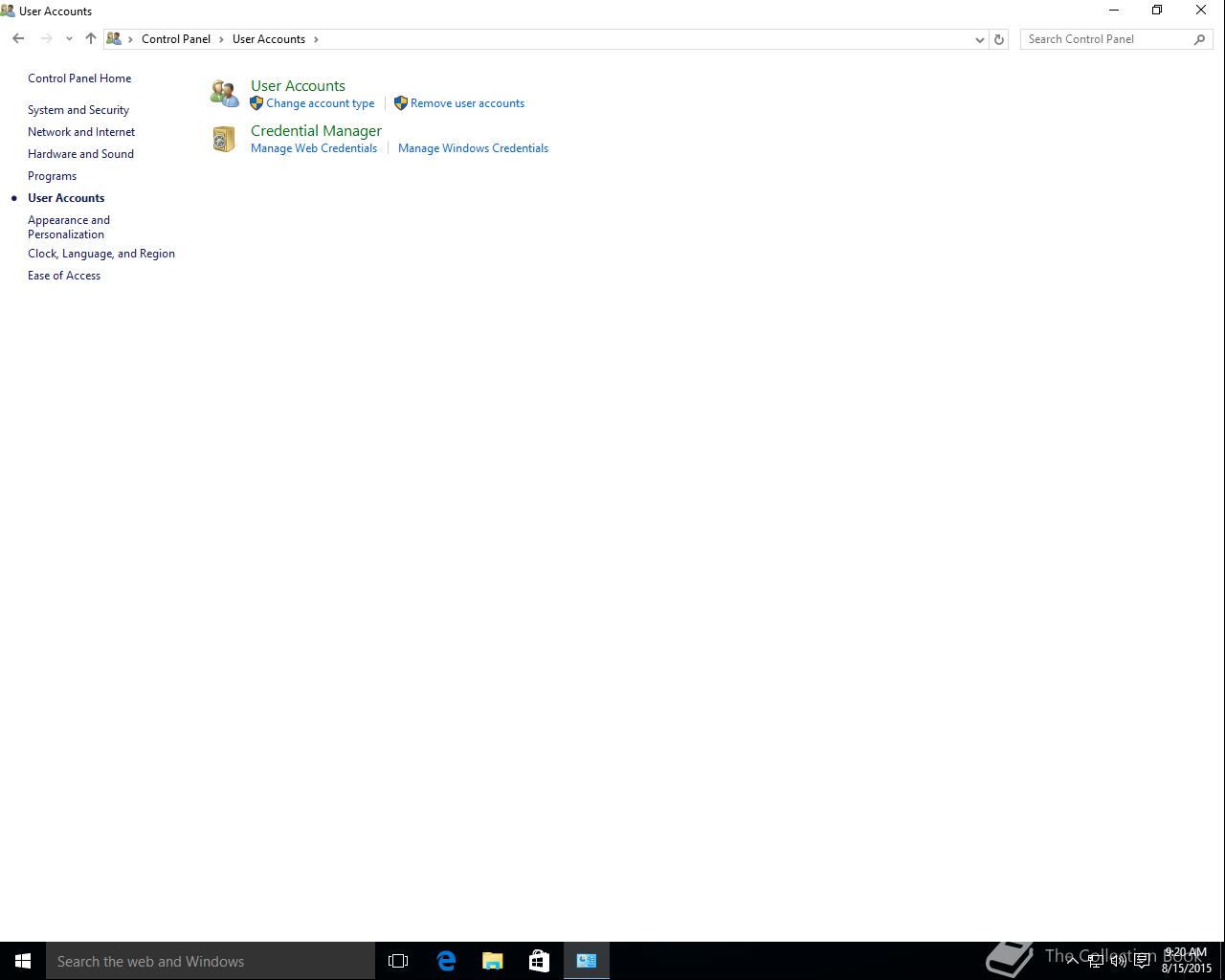The height and width of the screenshot is (980, 1225).
Task: Expand the address bar history dropdown
Action: [979, 39]
